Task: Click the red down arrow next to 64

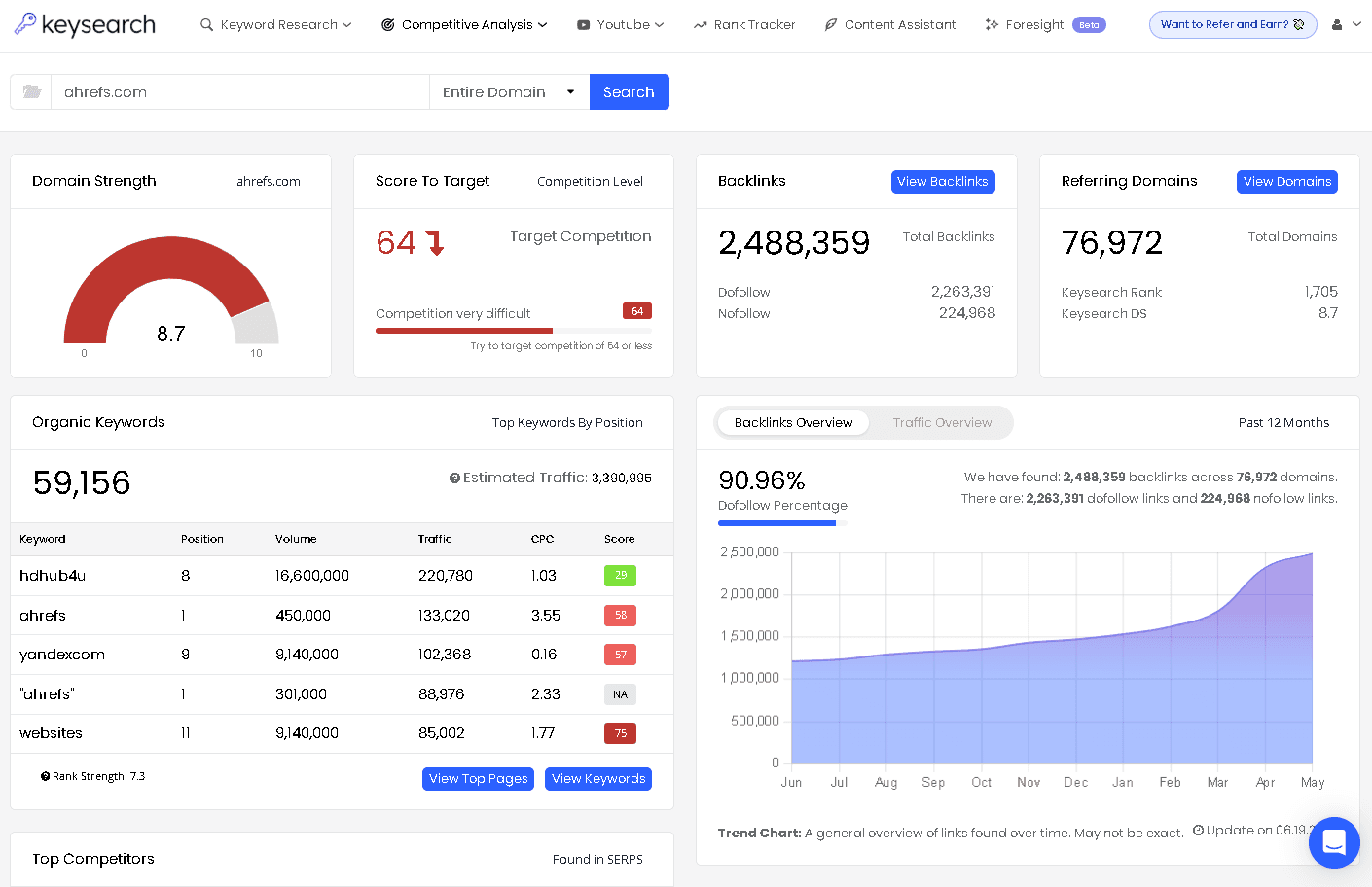Action: click(435, 242)
